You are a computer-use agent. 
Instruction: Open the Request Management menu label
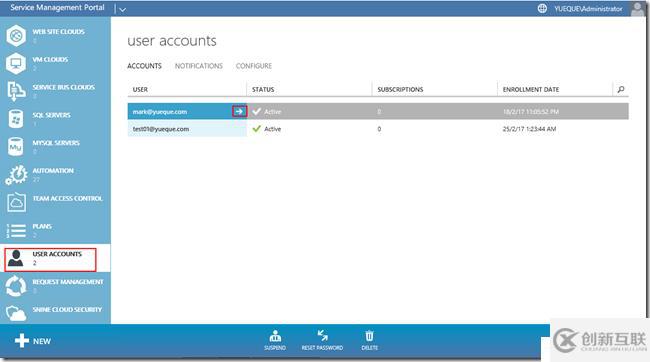(68, 282)
